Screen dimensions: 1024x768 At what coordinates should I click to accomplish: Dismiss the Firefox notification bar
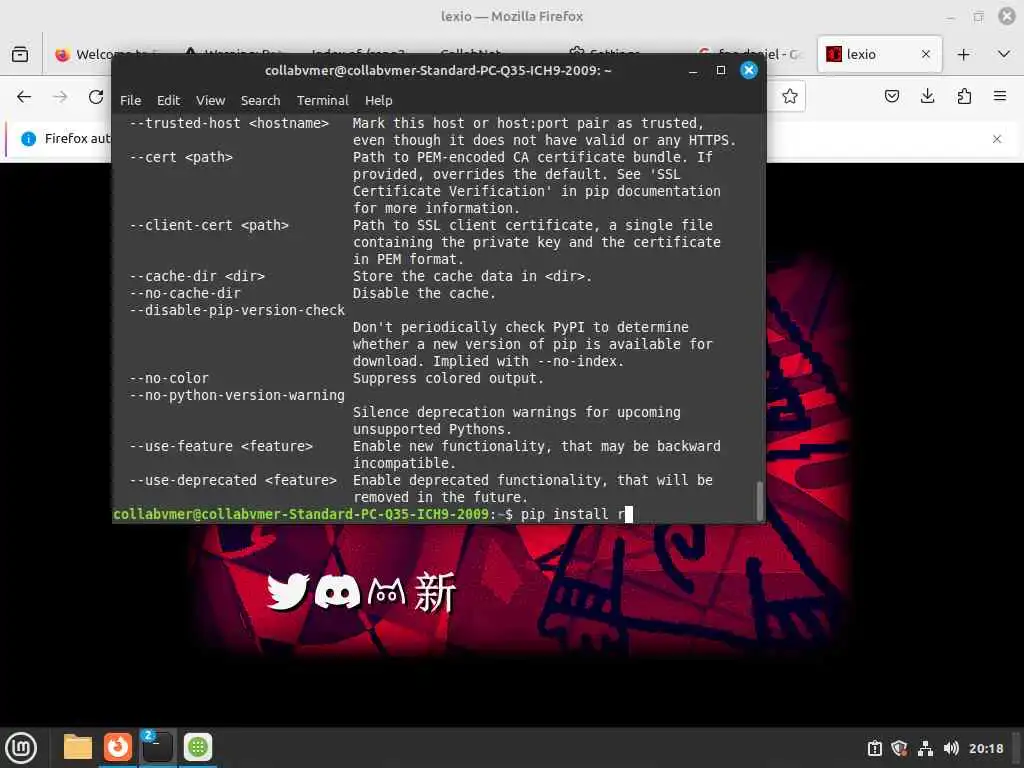point(997,139)
